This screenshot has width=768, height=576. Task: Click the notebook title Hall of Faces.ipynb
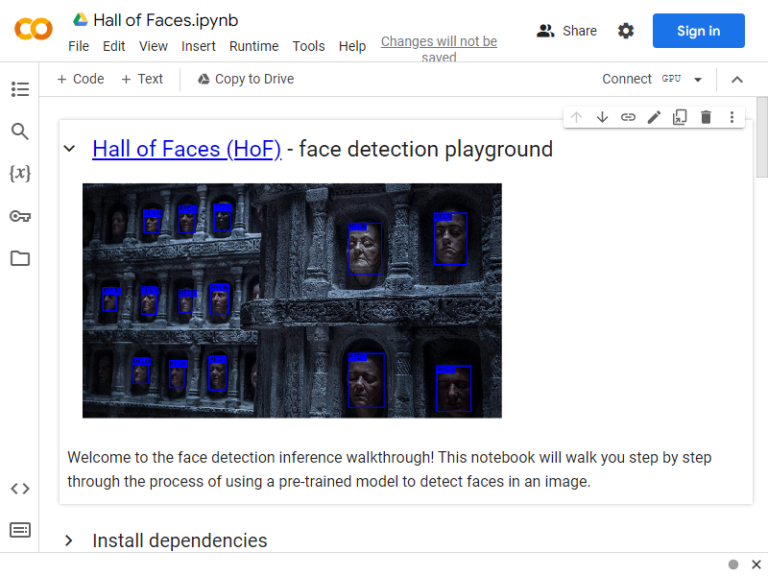[x=166, y=20]
